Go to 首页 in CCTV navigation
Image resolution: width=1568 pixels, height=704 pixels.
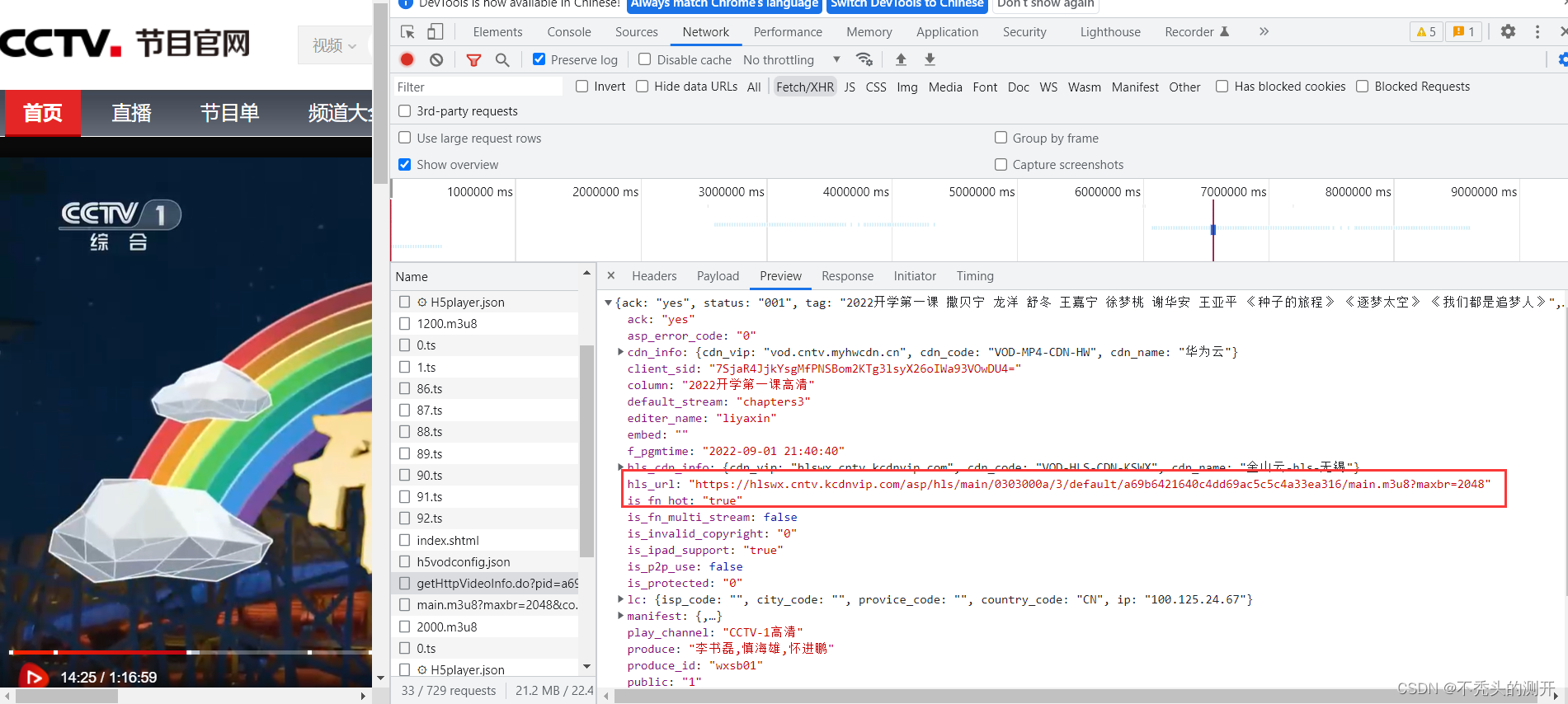click(x=43, y=112)
